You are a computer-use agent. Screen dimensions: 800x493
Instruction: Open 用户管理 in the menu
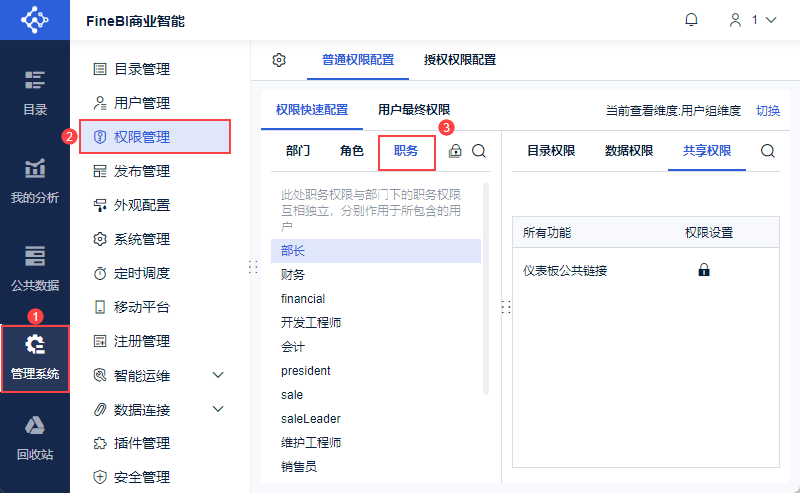coord(142,103)
